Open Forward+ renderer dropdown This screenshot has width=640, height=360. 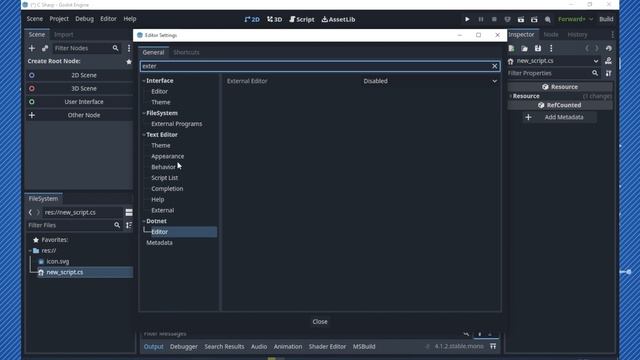click(x=575, y=19)
